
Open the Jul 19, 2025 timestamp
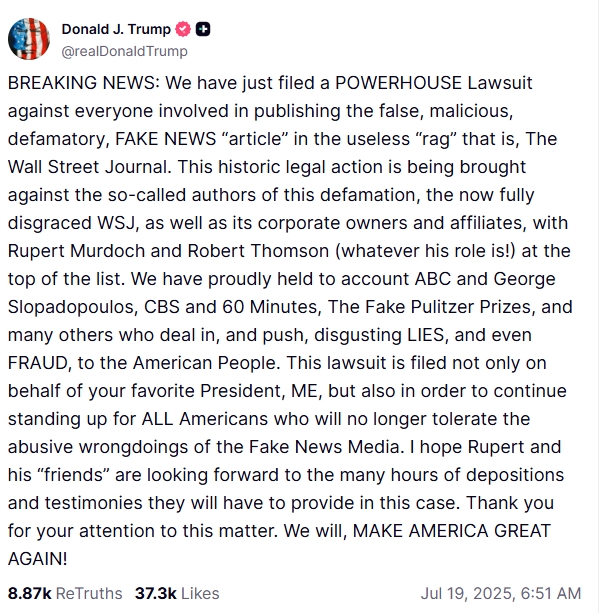(x=501, y=593)
